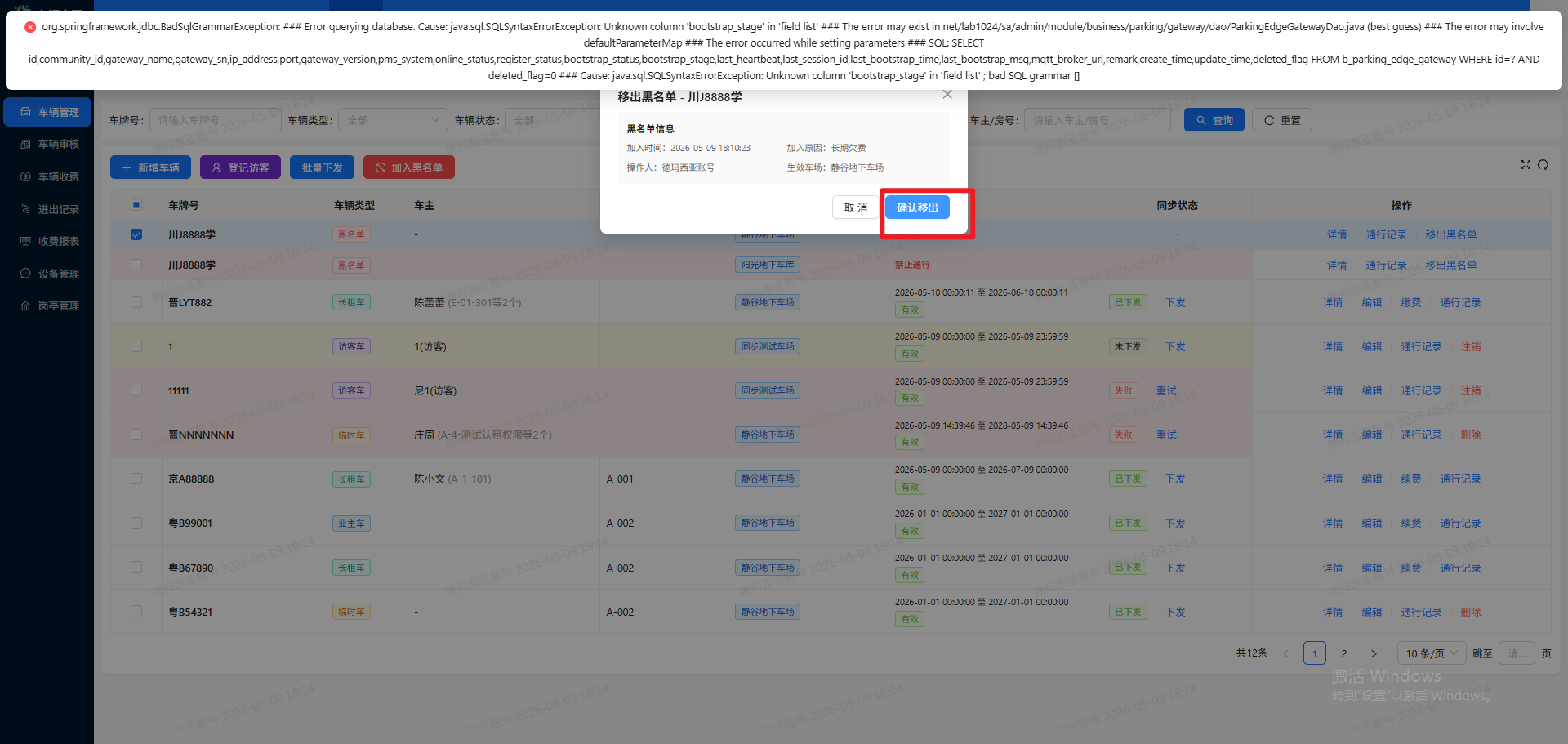Check the 晋NNNNNNN row checkbox

[x=136, y=434]
